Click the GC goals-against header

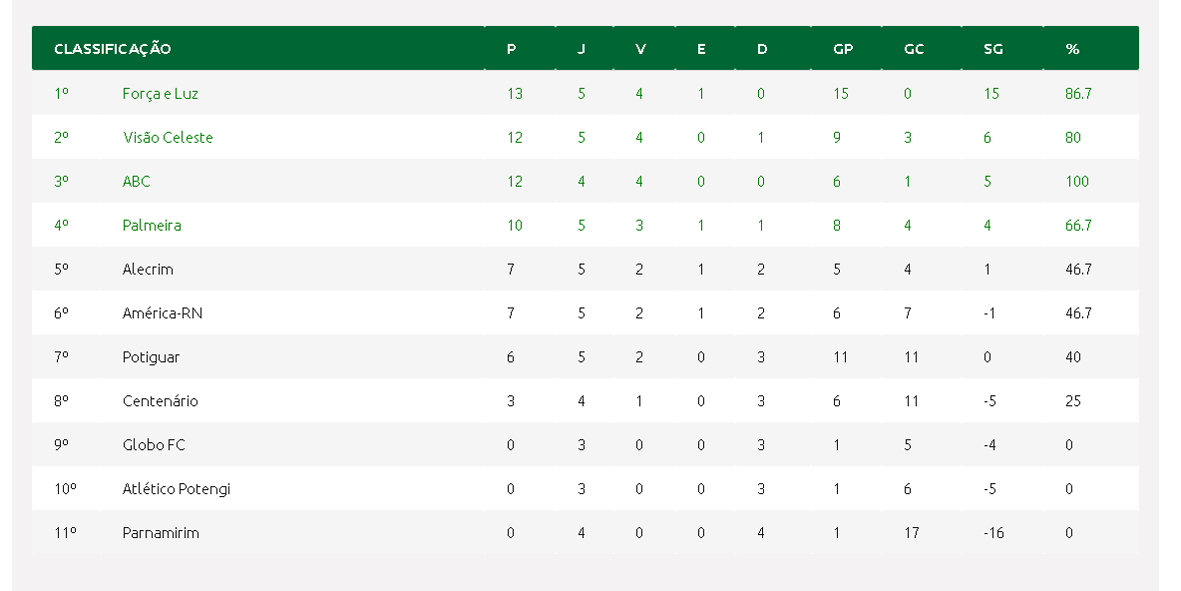click(914, 49)
